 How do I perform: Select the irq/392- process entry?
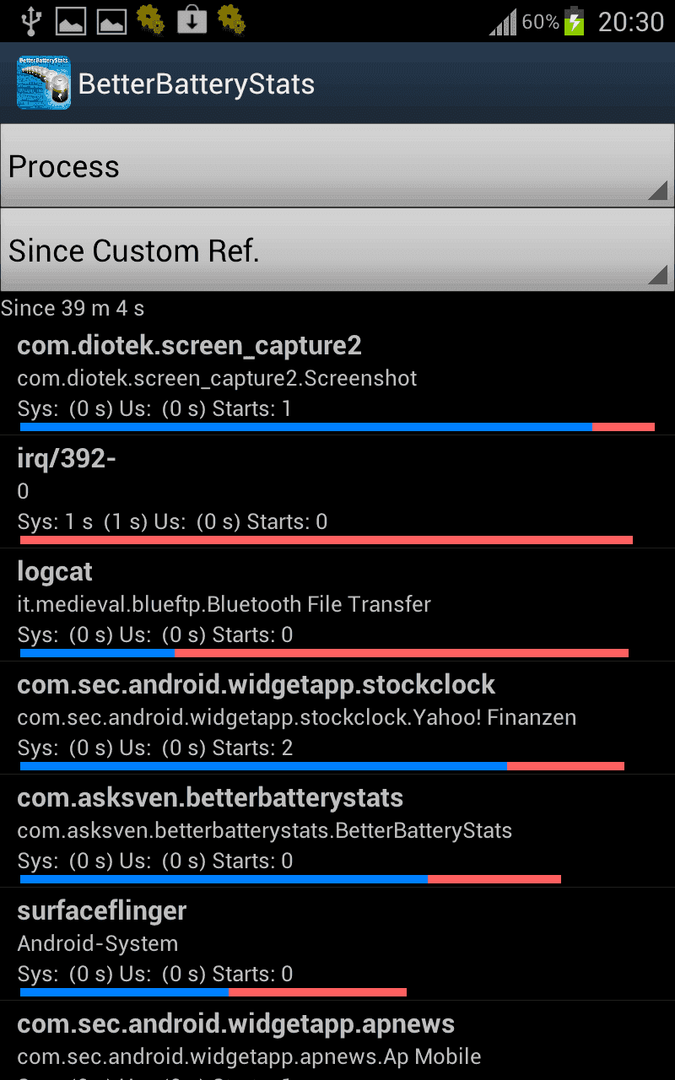tap(338, 492)
